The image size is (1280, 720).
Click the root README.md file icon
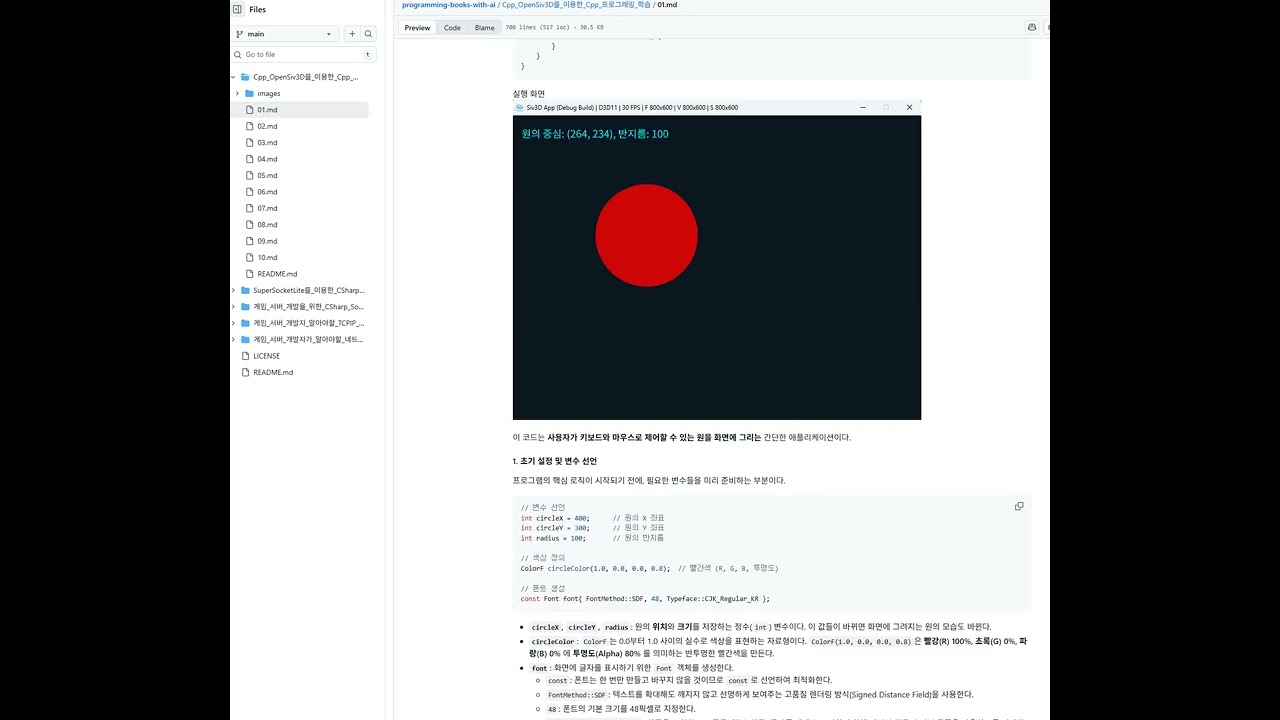click(245, 372)
